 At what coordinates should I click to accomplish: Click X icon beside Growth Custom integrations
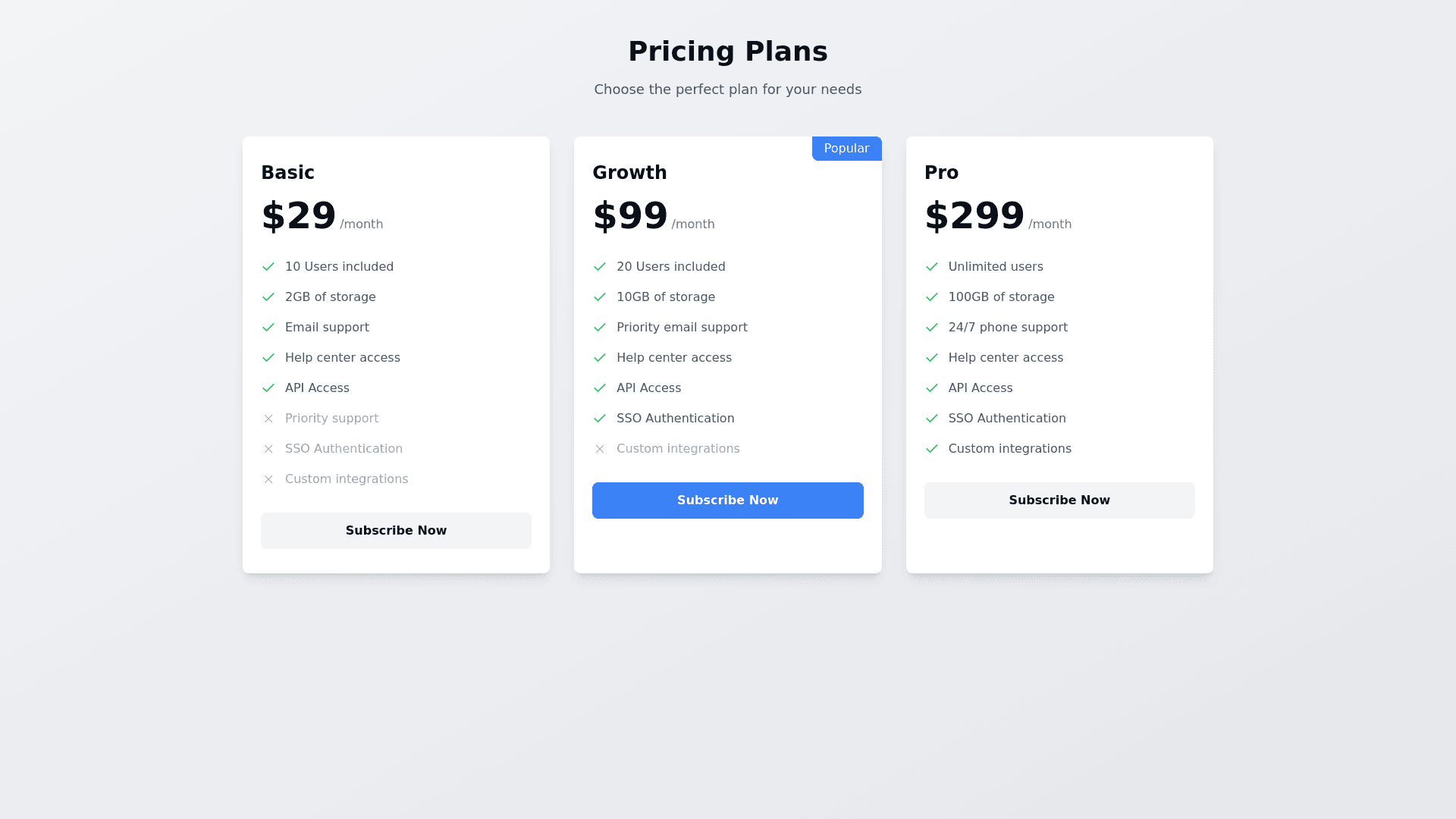[x=600, y=449]
